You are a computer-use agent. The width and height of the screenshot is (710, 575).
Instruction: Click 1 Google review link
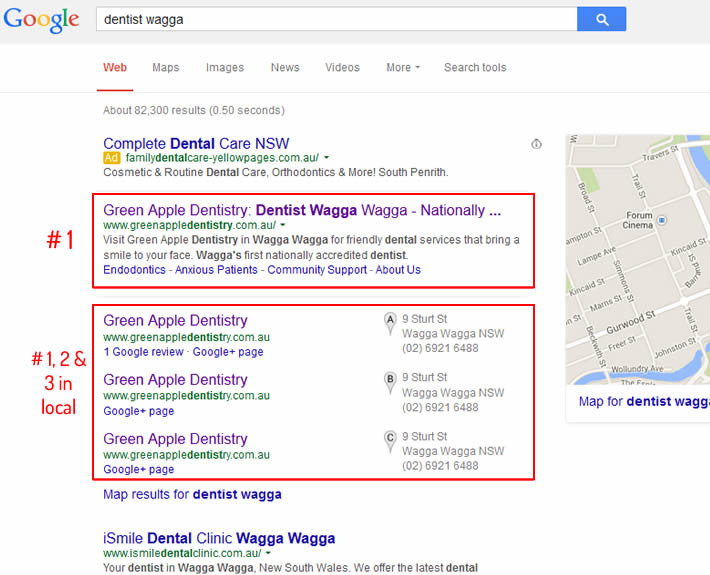(x=144, y=352)
